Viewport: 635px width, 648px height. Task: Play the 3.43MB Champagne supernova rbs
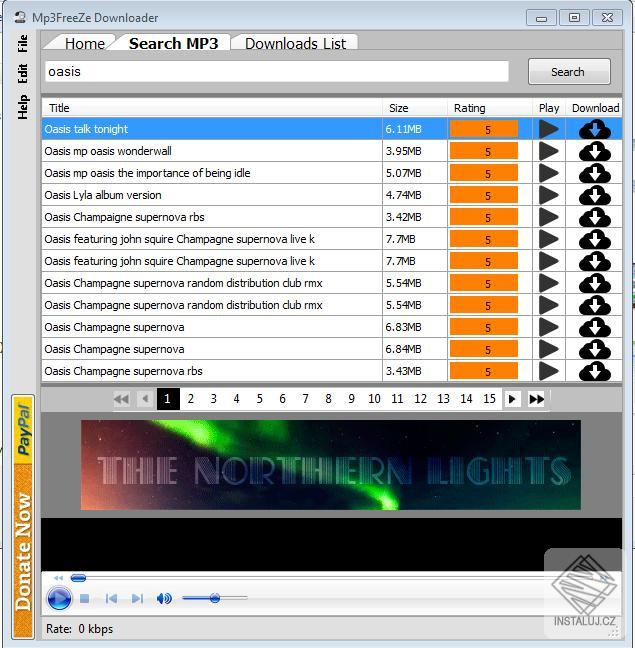coord(549,371)
